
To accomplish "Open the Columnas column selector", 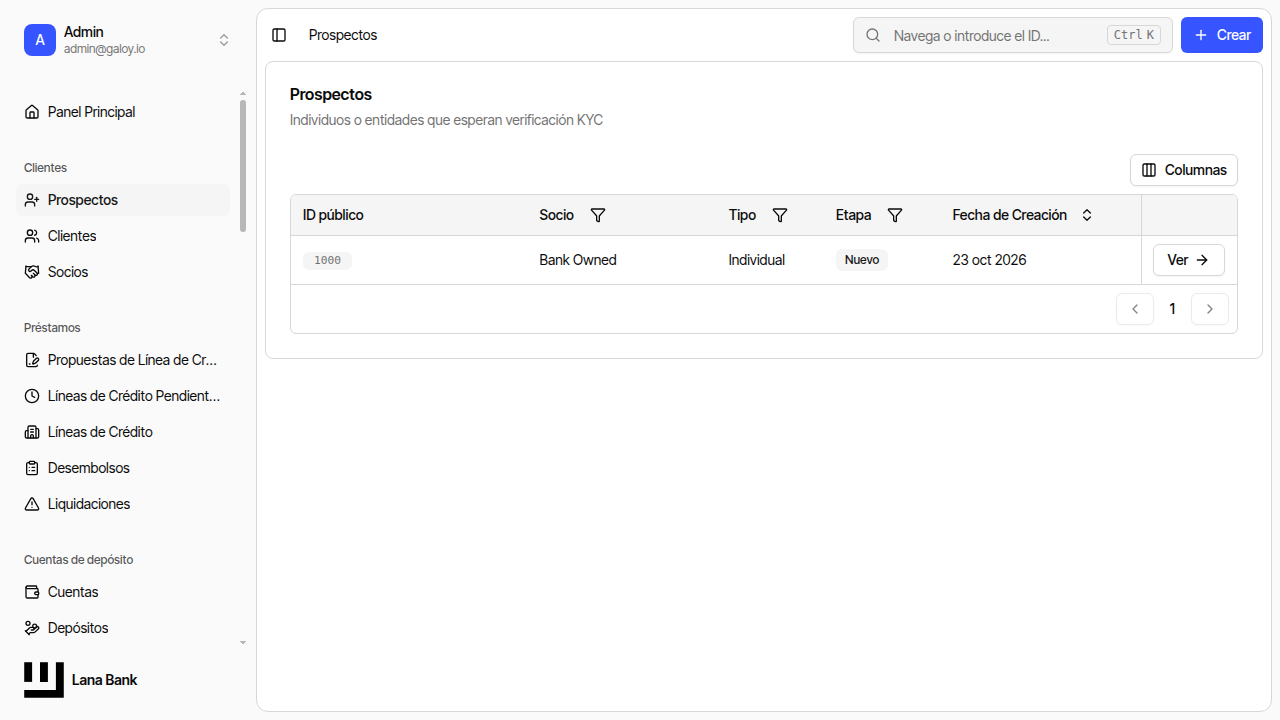I will (x=1184, y=170).
